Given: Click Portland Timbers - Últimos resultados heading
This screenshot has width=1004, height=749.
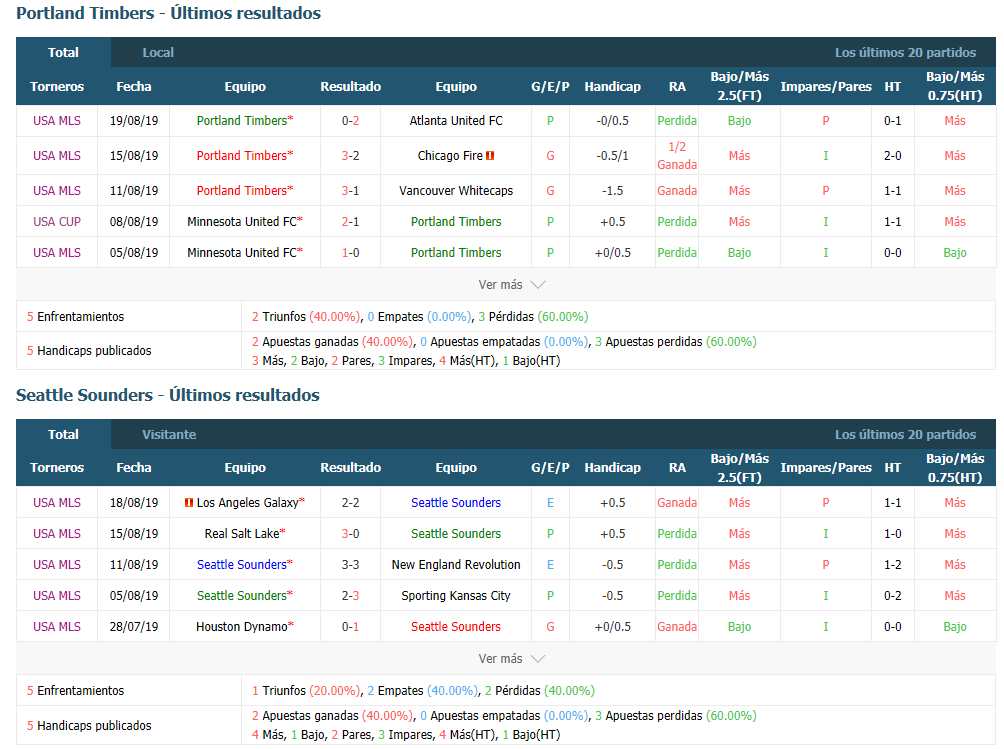Looking at the screenshot, I should pos(168,13).
